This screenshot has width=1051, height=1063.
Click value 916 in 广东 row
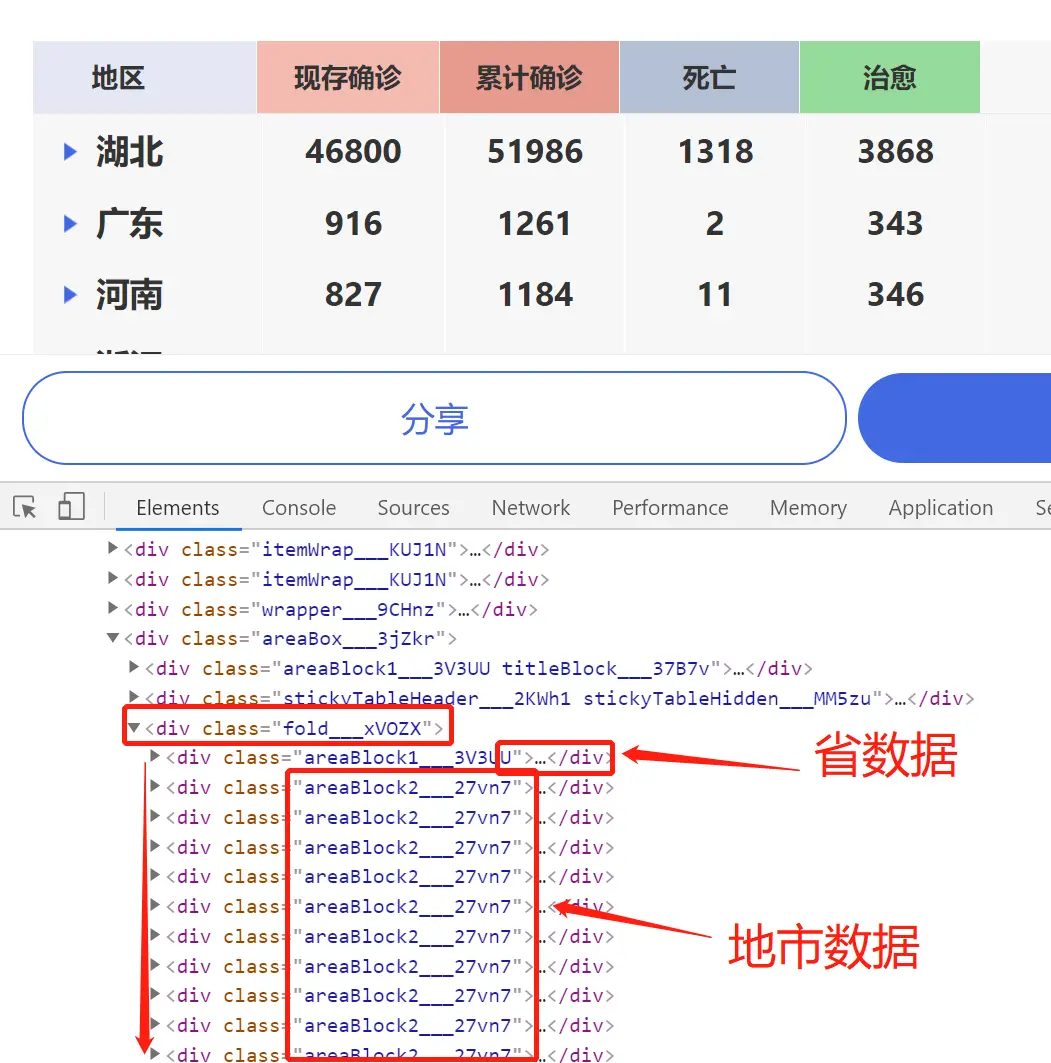click(353, 223)
